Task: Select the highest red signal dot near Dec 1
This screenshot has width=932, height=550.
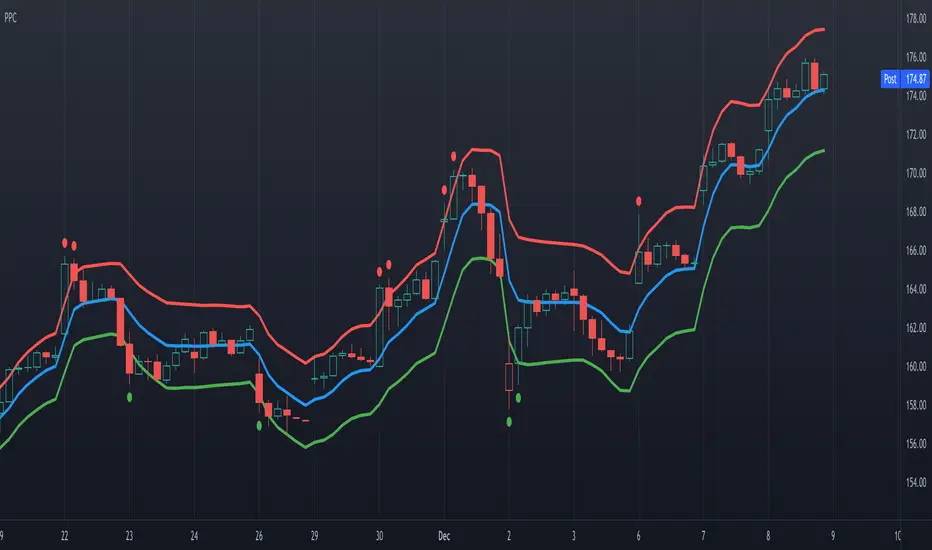Action: pos(454,156)
